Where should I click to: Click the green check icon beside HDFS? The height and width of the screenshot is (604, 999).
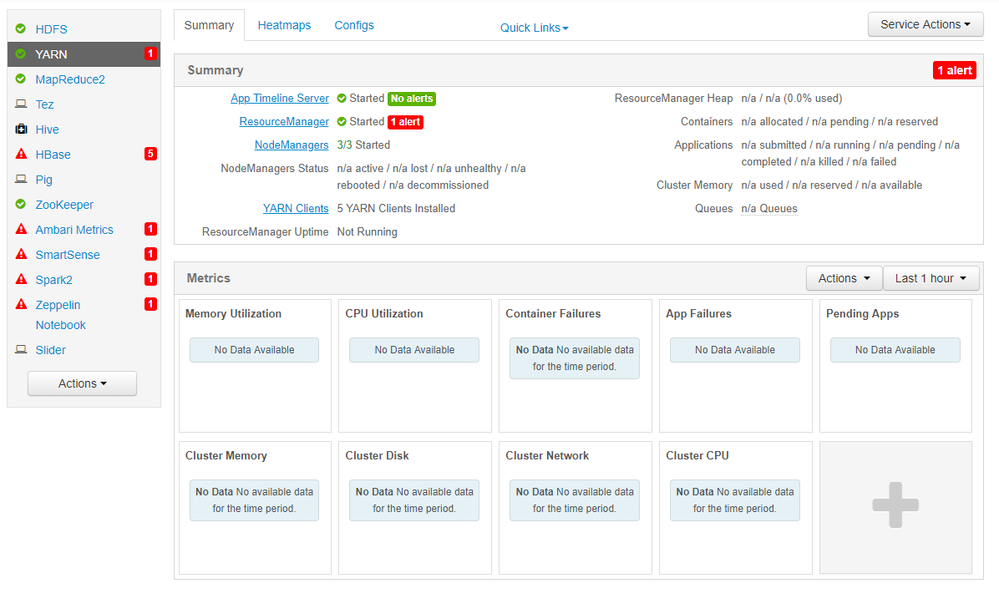pos(21,29)
